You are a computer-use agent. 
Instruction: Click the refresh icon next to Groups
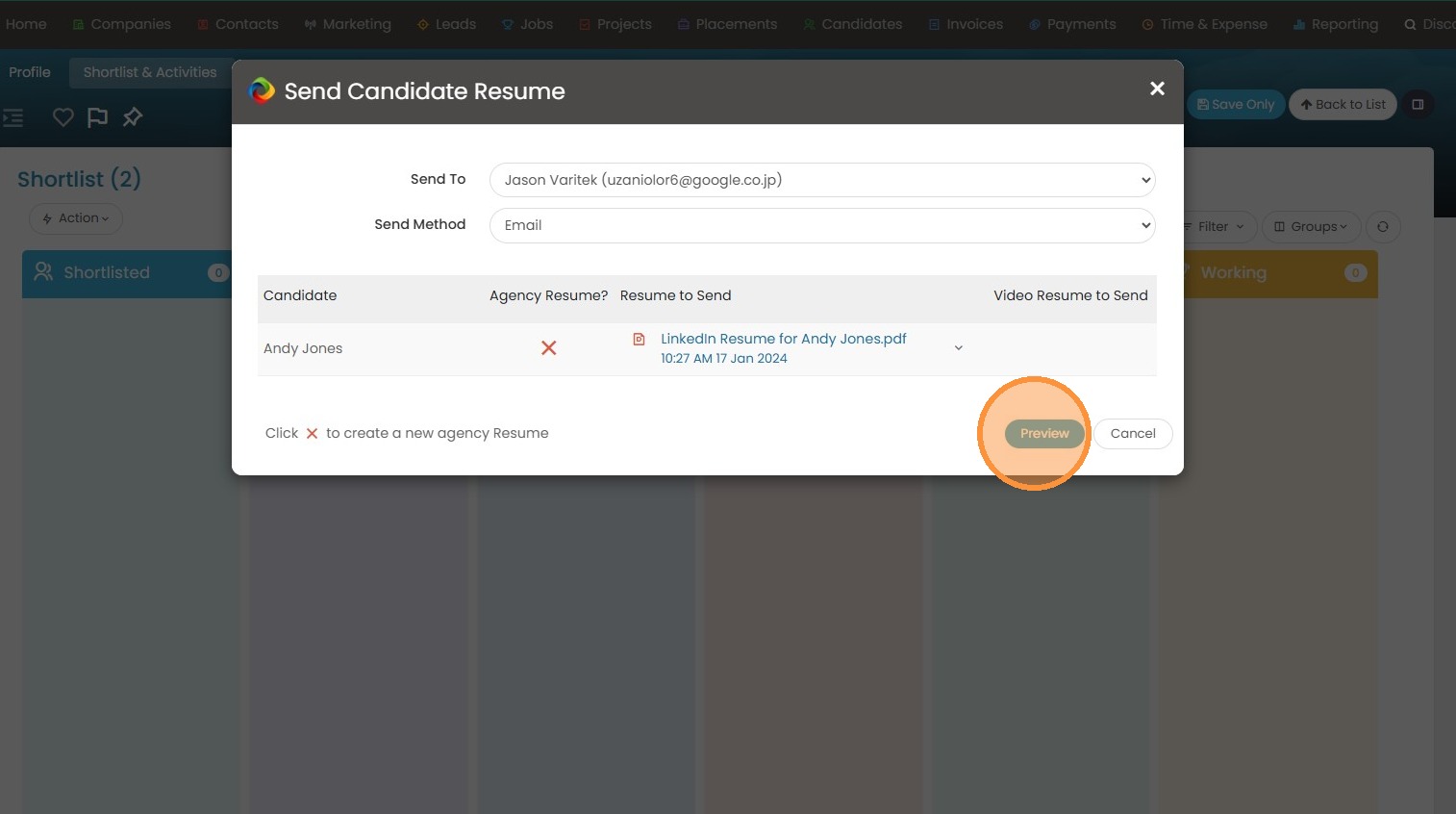[1383, 227]
